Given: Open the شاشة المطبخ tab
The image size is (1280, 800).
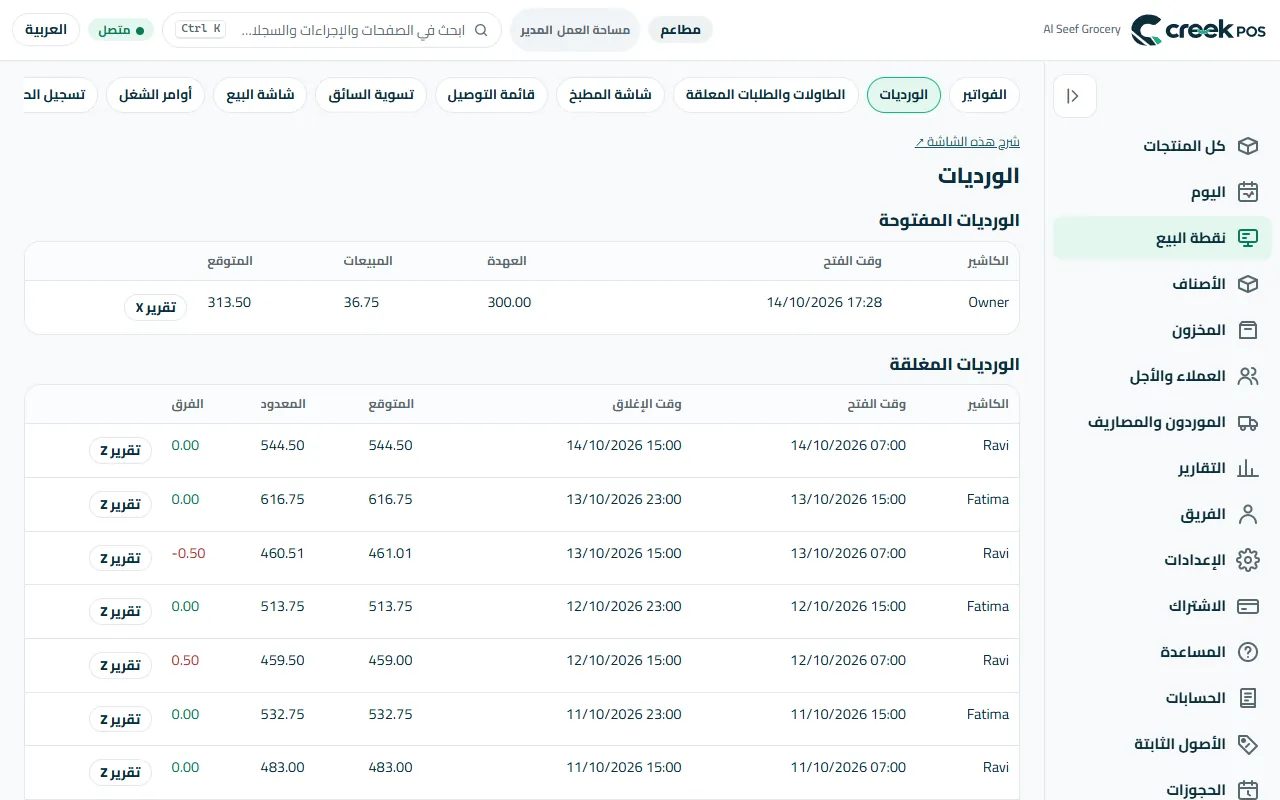Looking at the screenshot, I should [610, 95].
